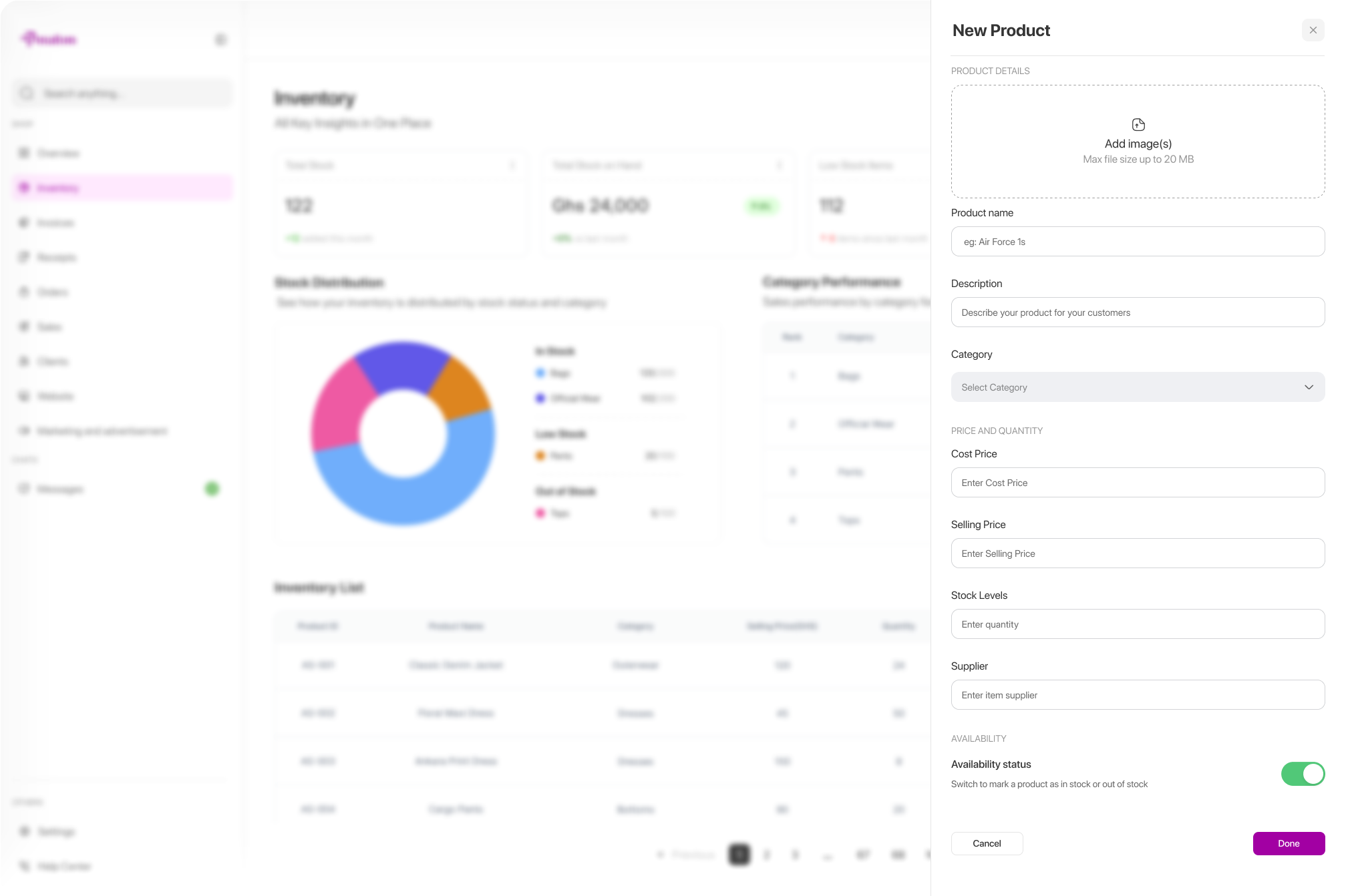The width and height of the screenshot is (1346, 896).
Task: Click the Done button
Action: 1289,843
